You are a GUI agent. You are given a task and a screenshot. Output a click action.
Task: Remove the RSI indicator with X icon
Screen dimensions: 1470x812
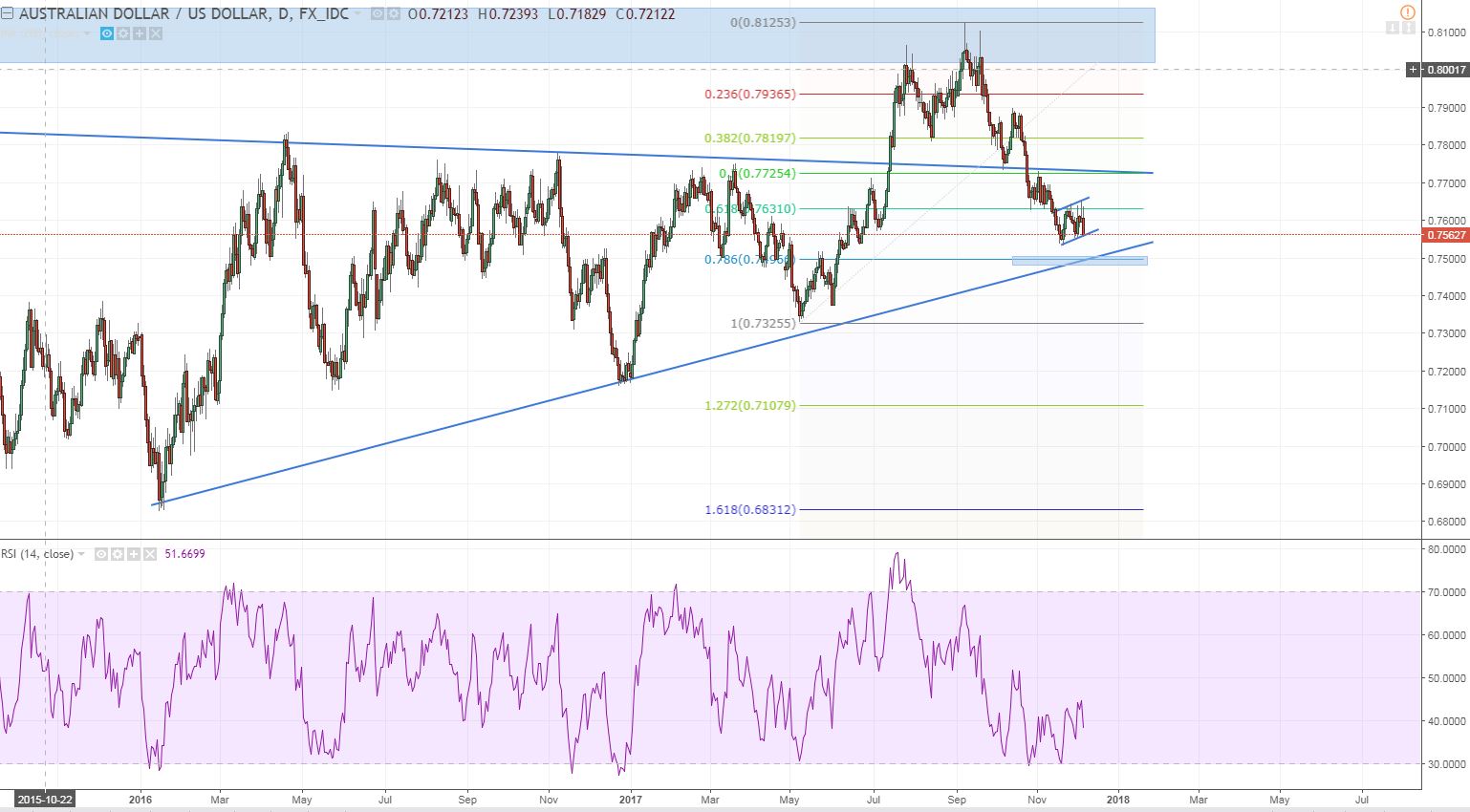[149, 554]
